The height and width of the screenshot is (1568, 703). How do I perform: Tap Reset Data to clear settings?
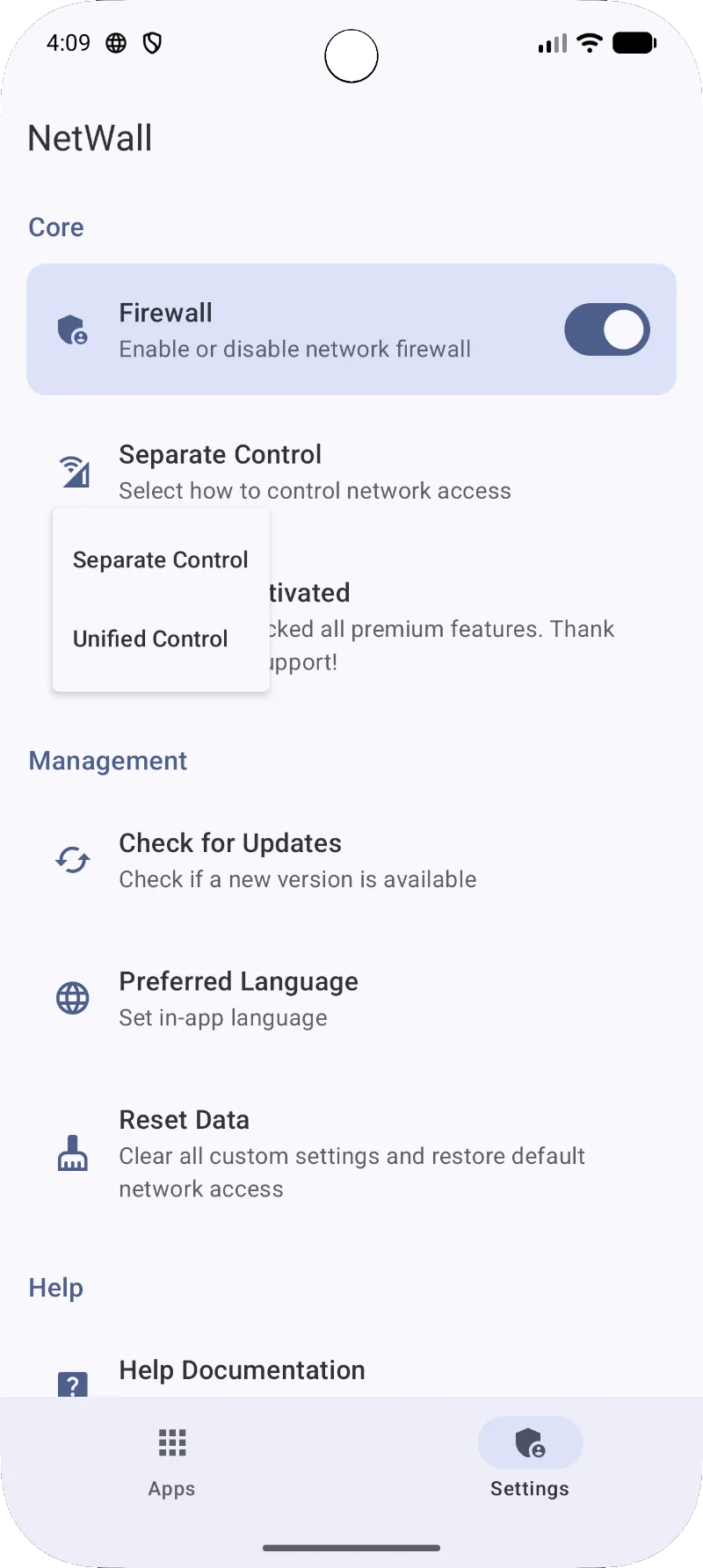click(x=351, y=1153)
